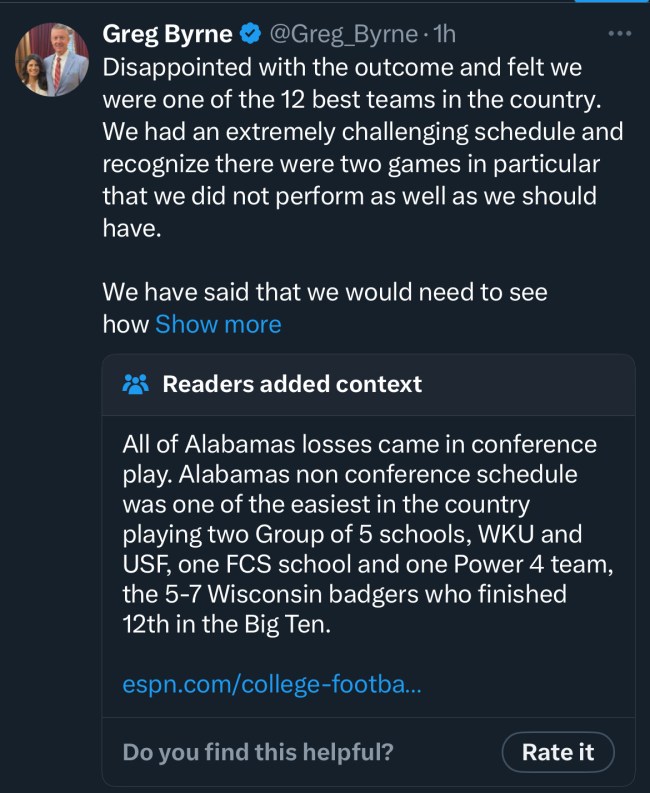Expand the tweet with Show more
Image resolution: width=650 pixels, height=793 pixels.
pos(218,324)
